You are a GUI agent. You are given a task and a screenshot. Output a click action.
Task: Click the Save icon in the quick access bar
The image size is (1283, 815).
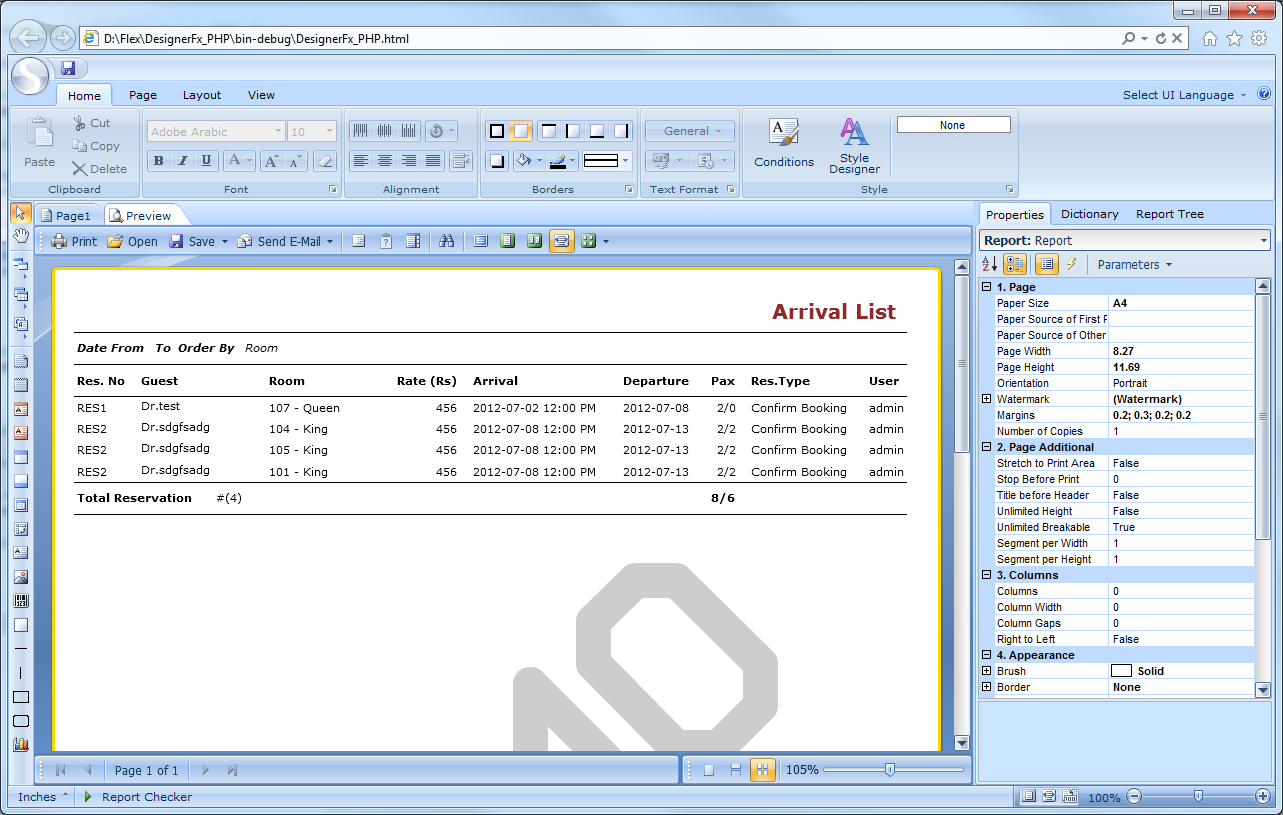tap(68, 68)
